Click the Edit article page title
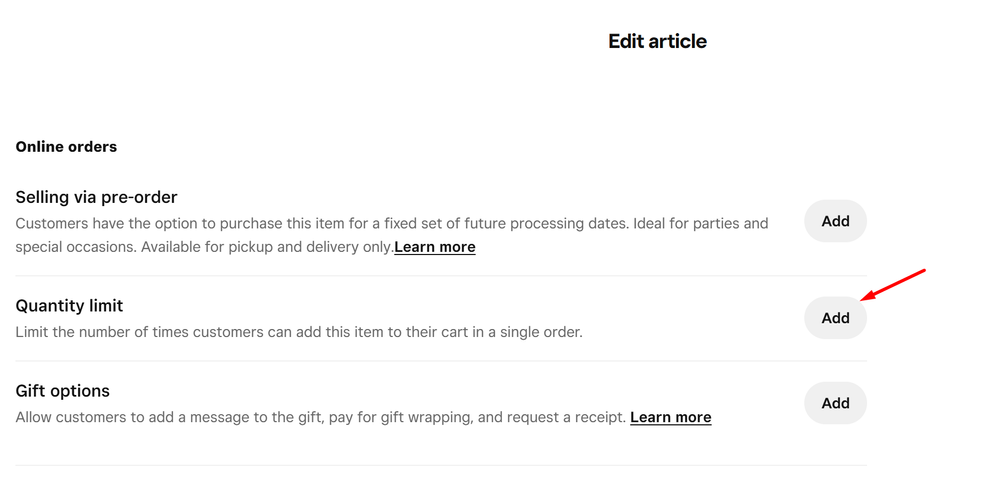998x484 pixels. (x=657, y=41)
